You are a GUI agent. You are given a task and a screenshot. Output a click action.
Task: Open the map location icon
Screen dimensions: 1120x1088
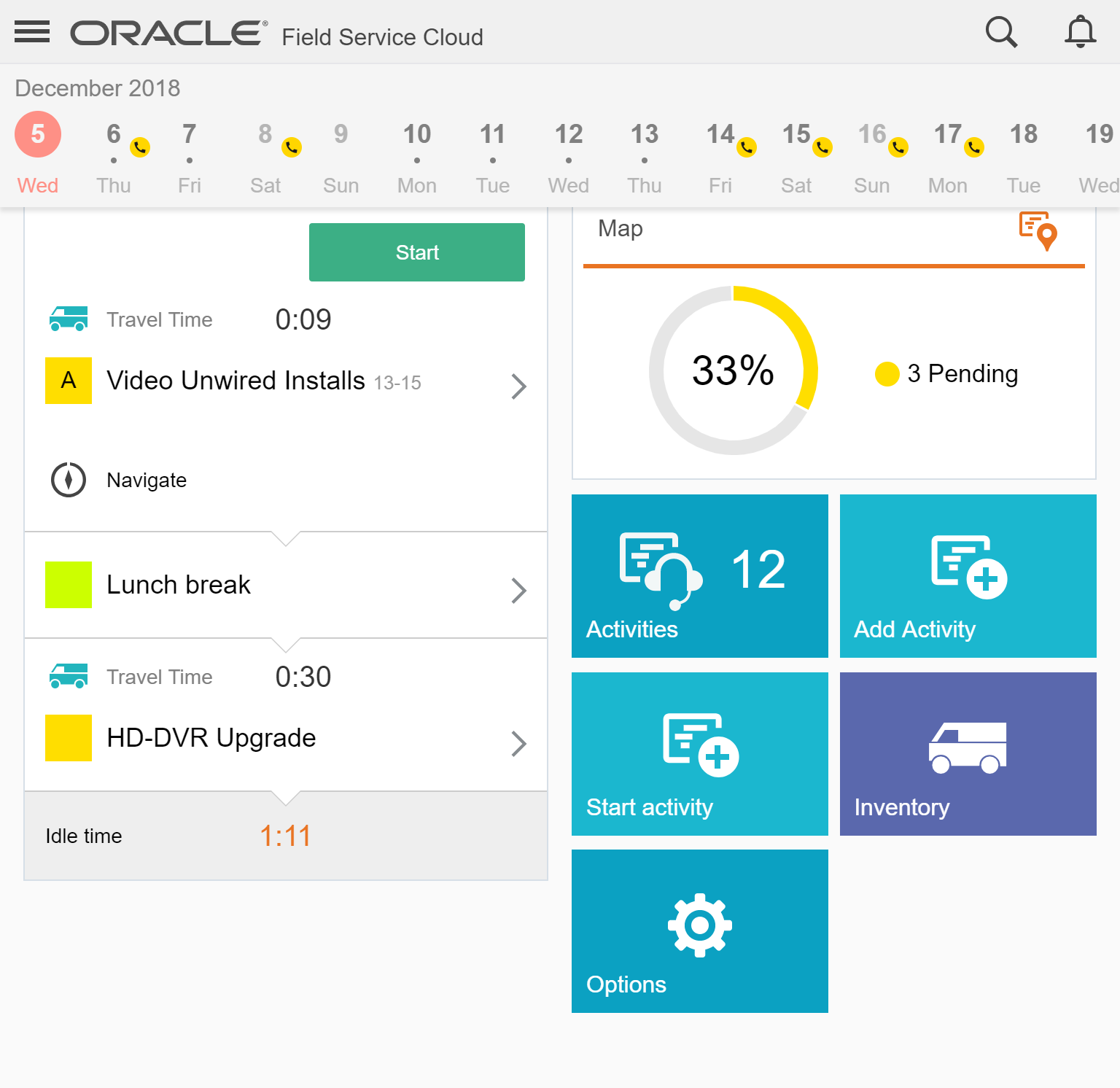coord(1038,230)
